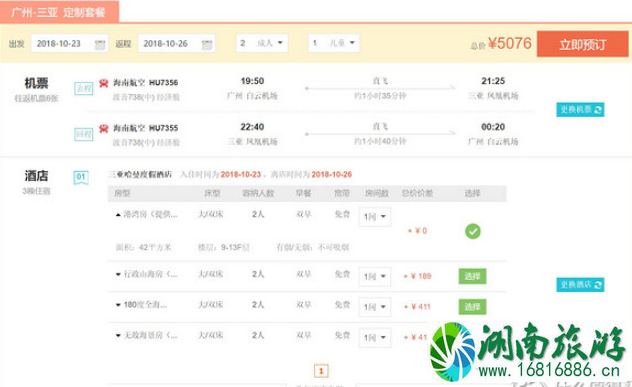Image resolution: width=632 pixels, height=387 pixels.
Task: Select the 180度全海 room with +¥411
Action: pyautogui.click(x=472, y=307)
